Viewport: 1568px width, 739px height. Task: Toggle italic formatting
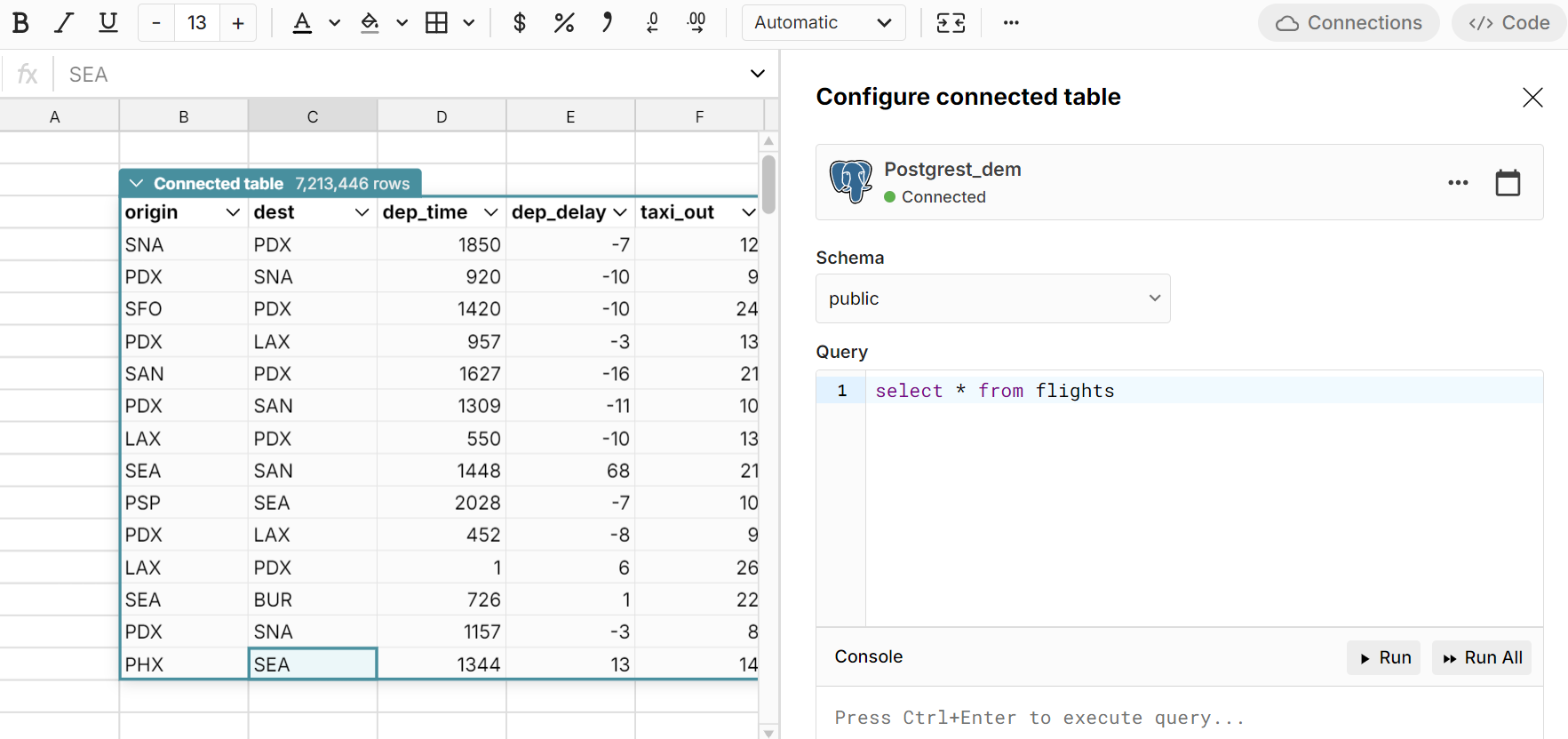point(64,23)
